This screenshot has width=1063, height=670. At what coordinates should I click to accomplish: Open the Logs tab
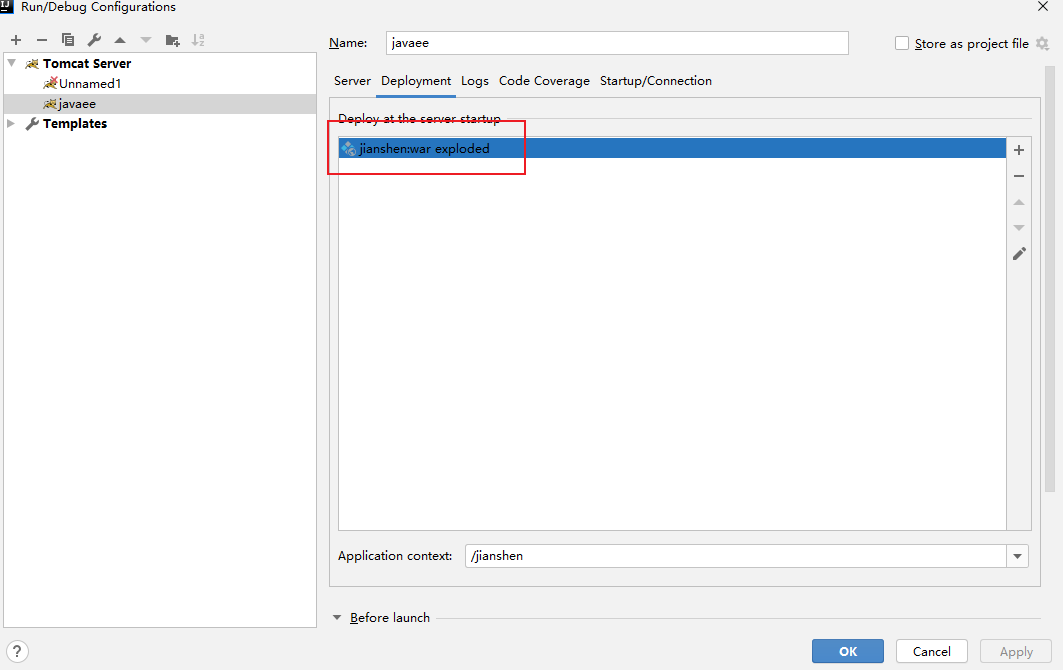[475, 81]
